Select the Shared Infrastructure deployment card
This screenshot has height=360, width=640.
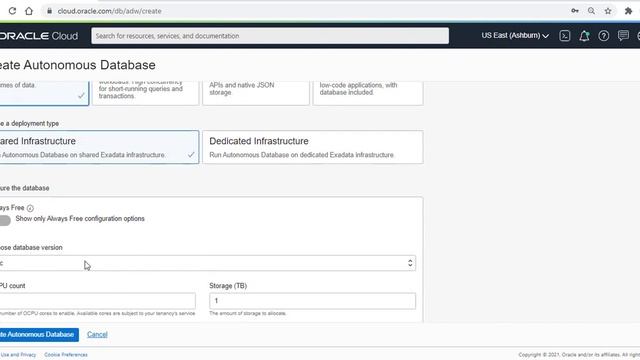(x=99, y=147)
